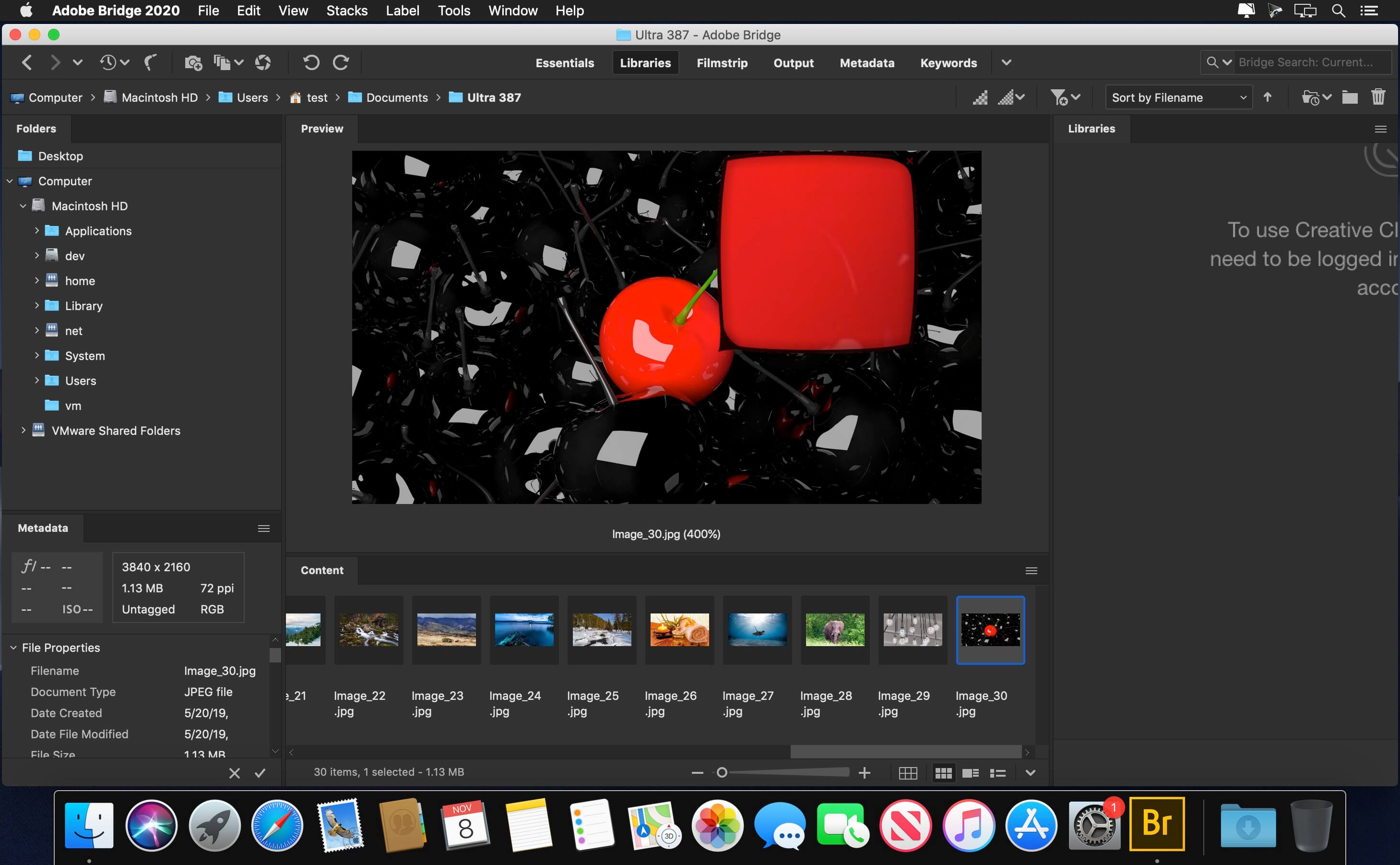Switch to the Keywords tab
This screenshot has width=1400, height=865.
click(948, 62)
